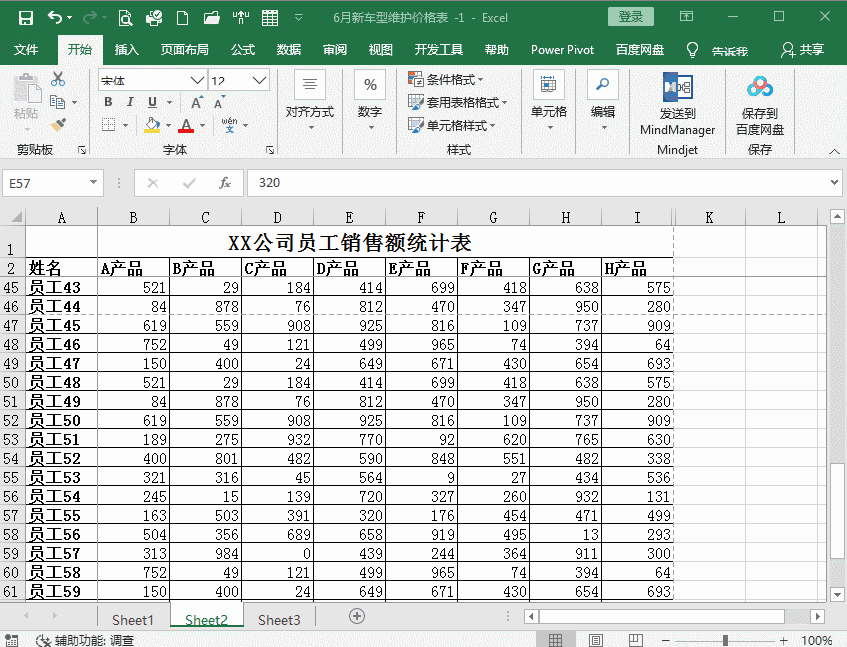847x647 pixels.
Task: Apply red font color A
Action: [x=186, y=125]
